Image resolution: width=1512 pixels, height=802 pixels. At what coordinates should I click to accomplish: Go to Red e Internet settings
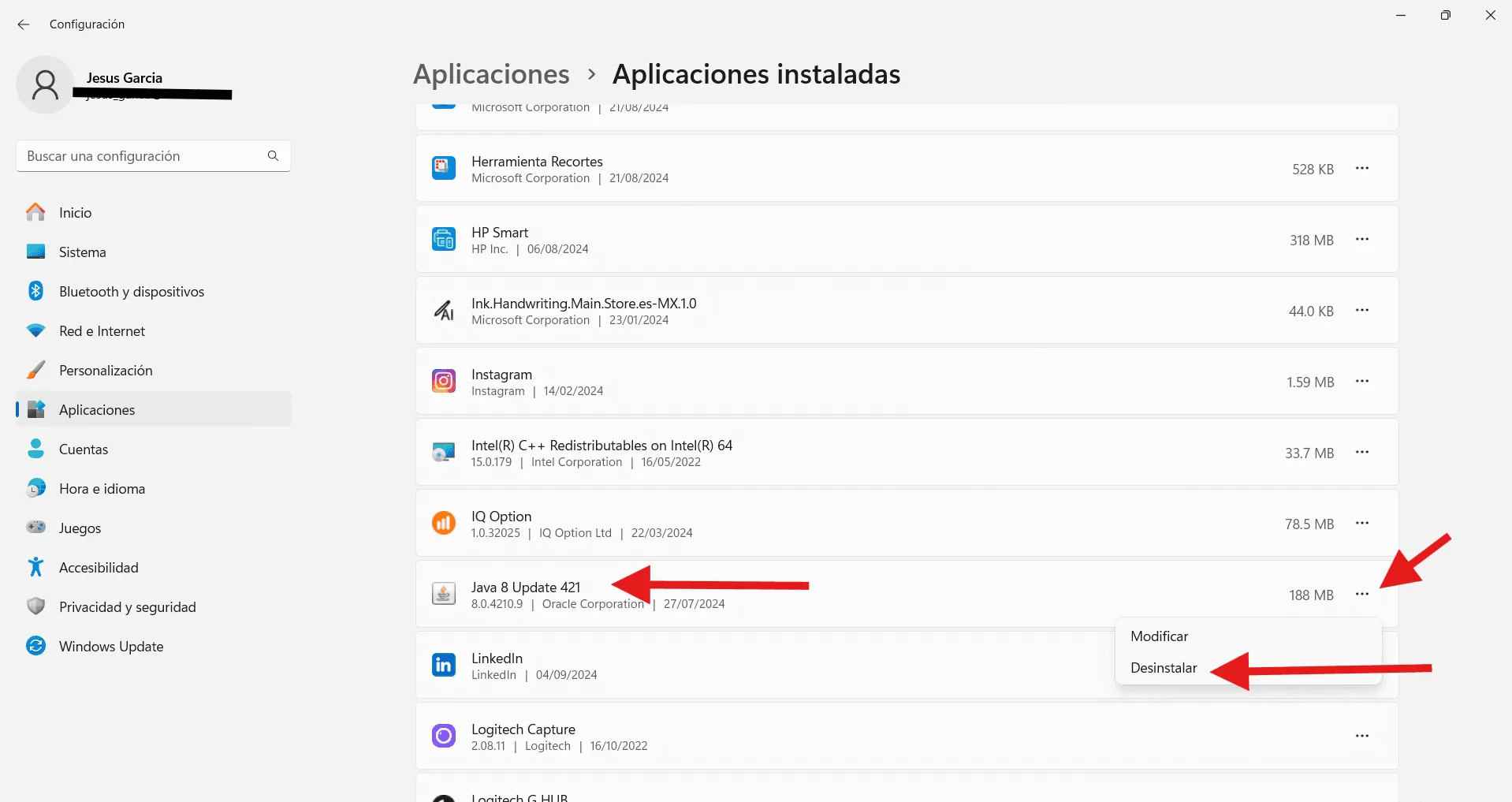(102, 331)
